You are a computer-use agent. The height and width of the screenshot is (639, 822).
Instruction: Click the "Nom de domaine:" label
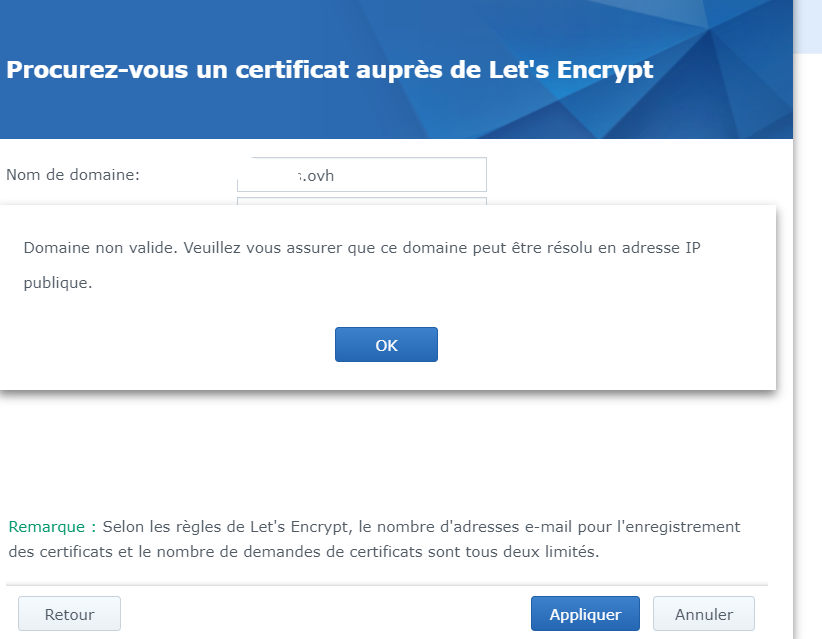pyautogui.click(x=73, y=174)
